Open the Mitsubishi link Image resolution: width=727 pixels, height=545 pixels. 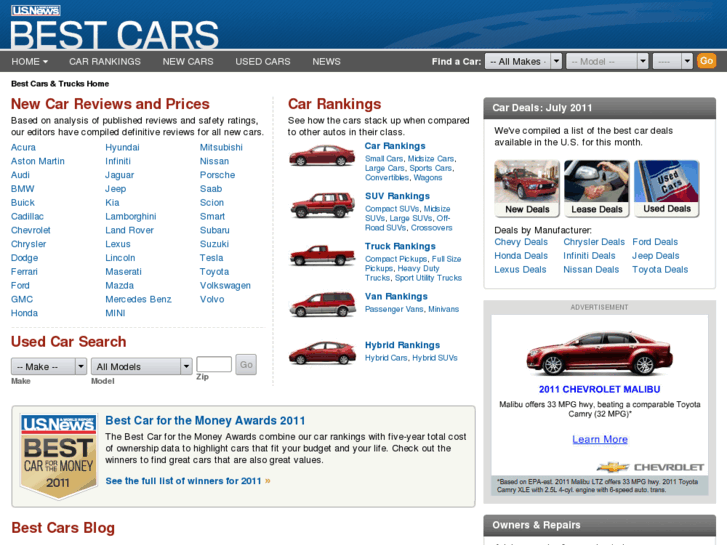221,147
